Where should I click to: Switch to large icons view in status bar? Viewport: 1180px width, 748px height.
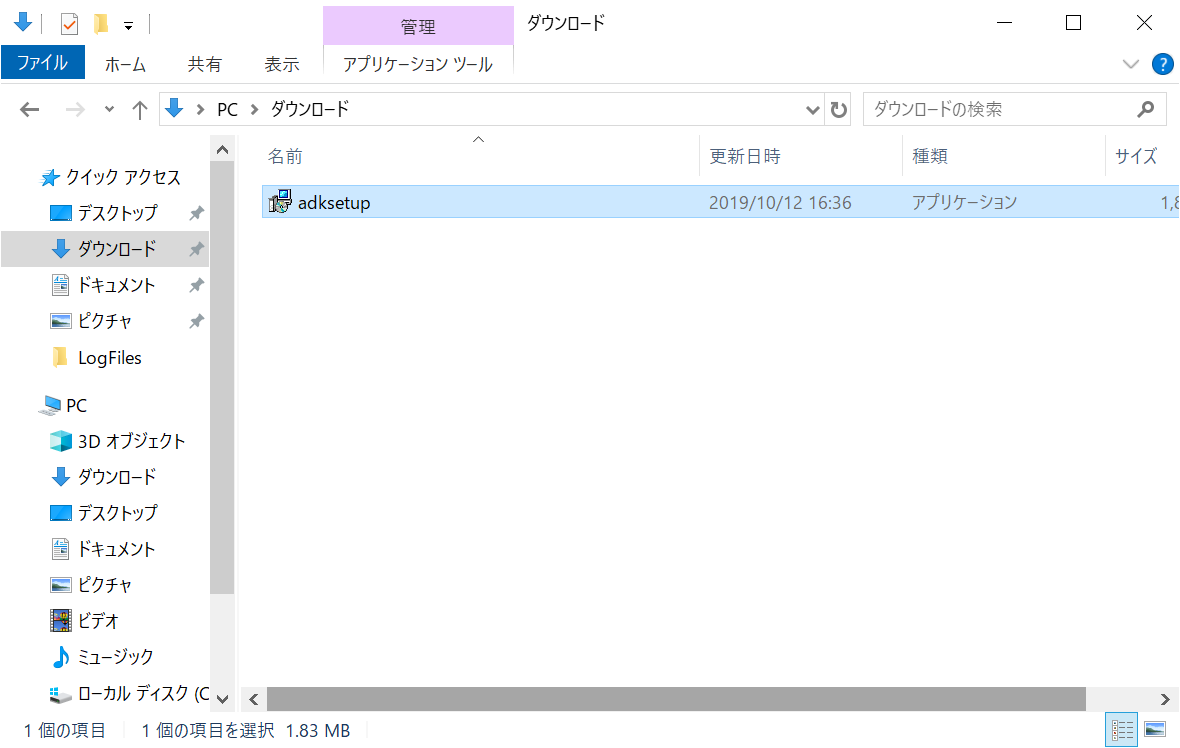tap(1154, 730)
